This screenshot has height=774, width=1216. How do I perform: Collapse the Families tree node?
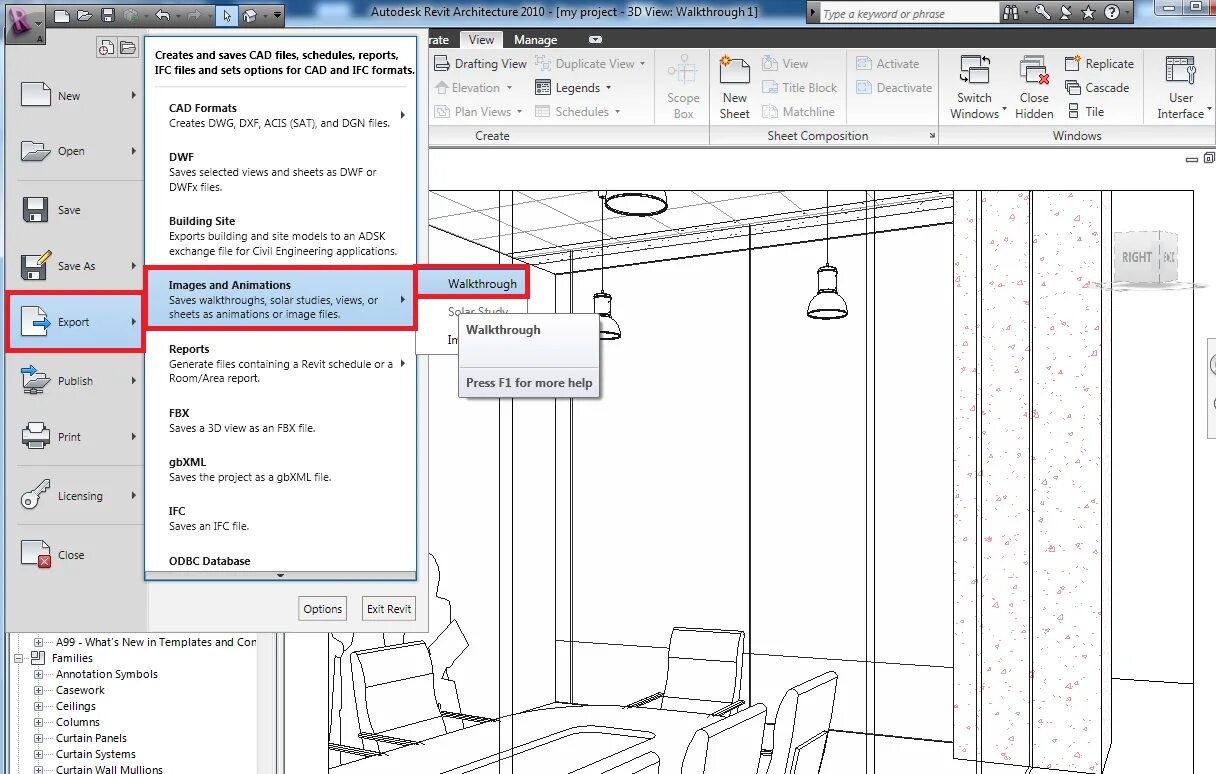[x=18, y=658]
